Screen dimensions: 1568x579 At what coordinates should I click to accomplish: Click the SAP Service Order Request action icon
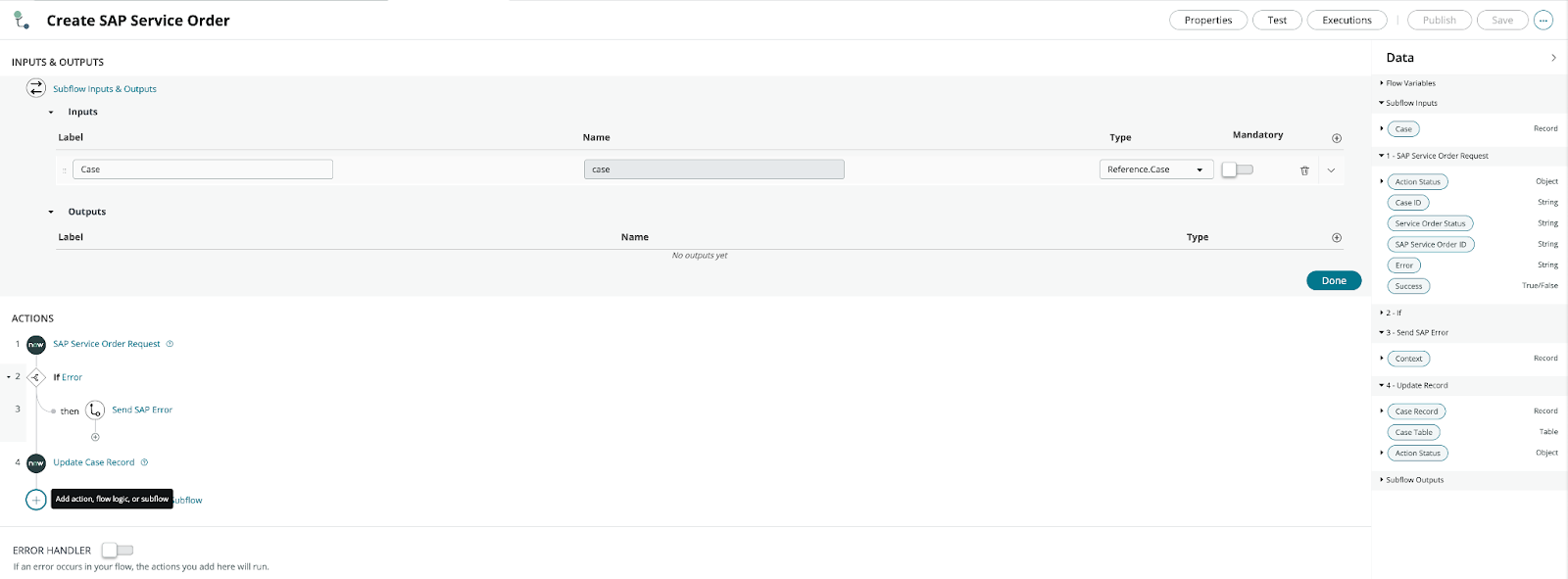tap(36, 345)
